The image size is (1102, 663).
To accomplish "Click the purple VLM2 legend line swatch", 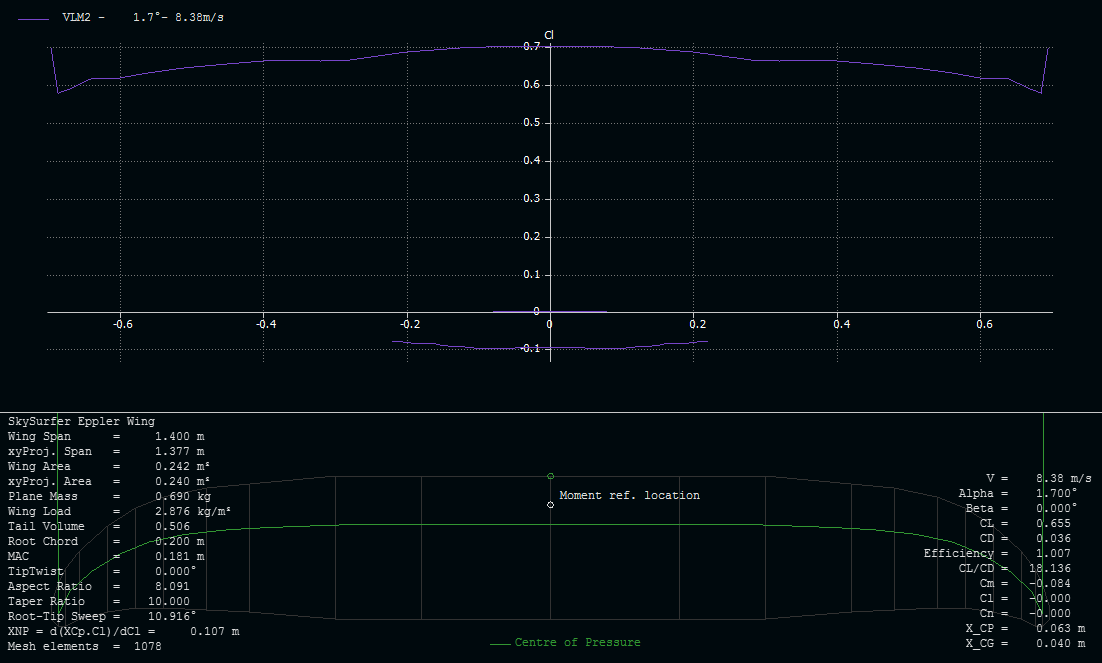I will 34,18.
